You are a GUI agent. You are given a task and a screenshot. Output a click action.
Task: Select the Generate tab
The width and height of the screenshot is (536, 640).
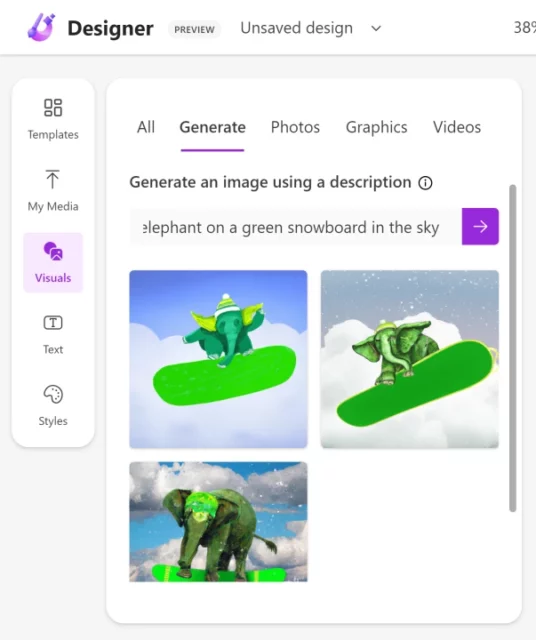[x=213, y=127]
